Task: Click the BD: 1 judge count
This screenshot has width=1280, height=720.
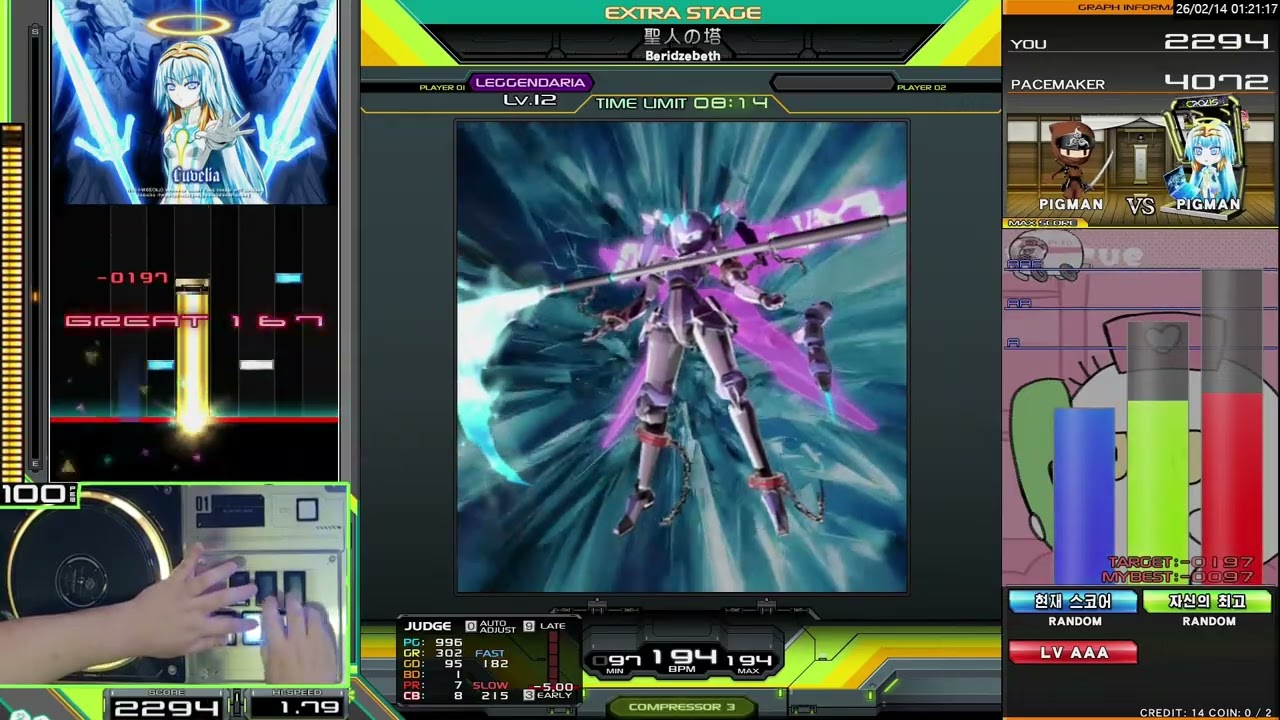Action: pyautogui.click(x=433, y=675)
